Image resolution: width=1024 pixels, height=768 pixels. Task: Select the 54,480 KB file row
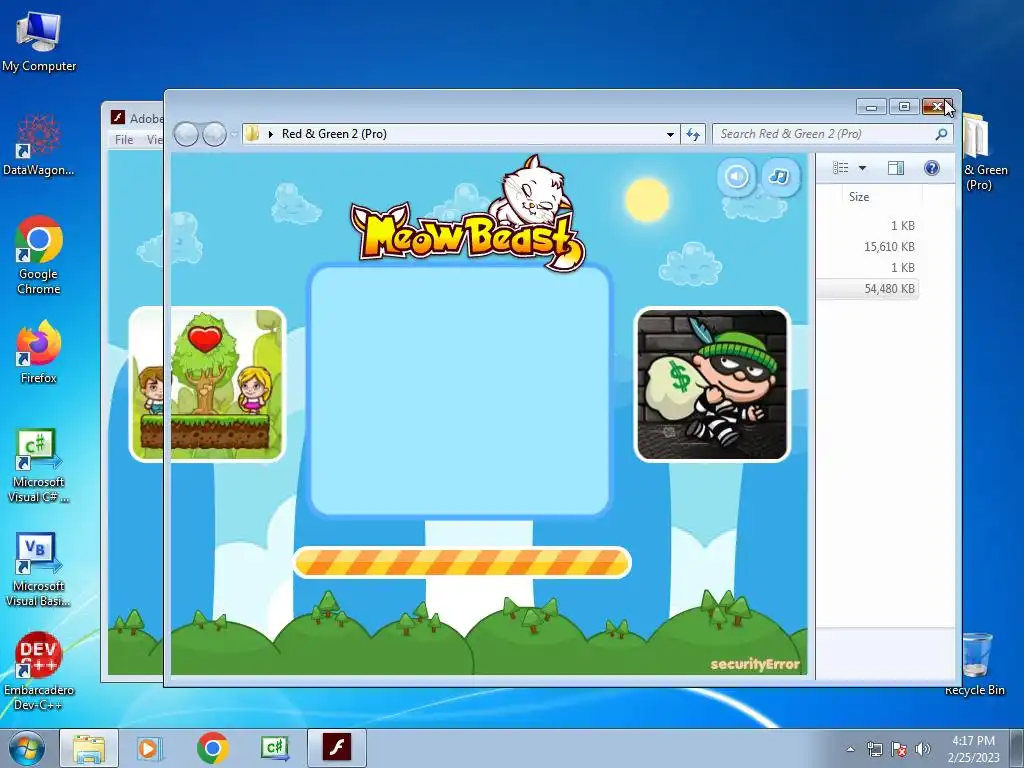click(x=867, y=289)
